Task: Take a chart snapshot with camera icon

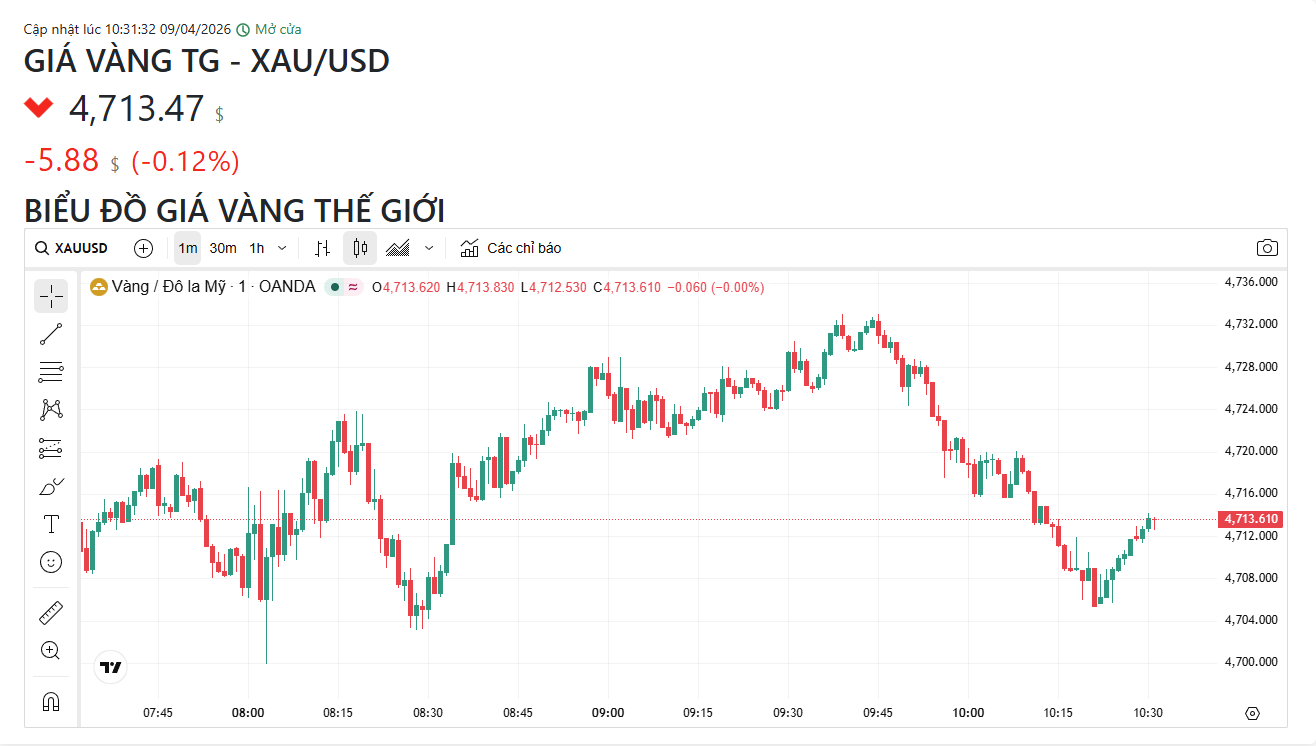Action: [x=1267, y=248]
